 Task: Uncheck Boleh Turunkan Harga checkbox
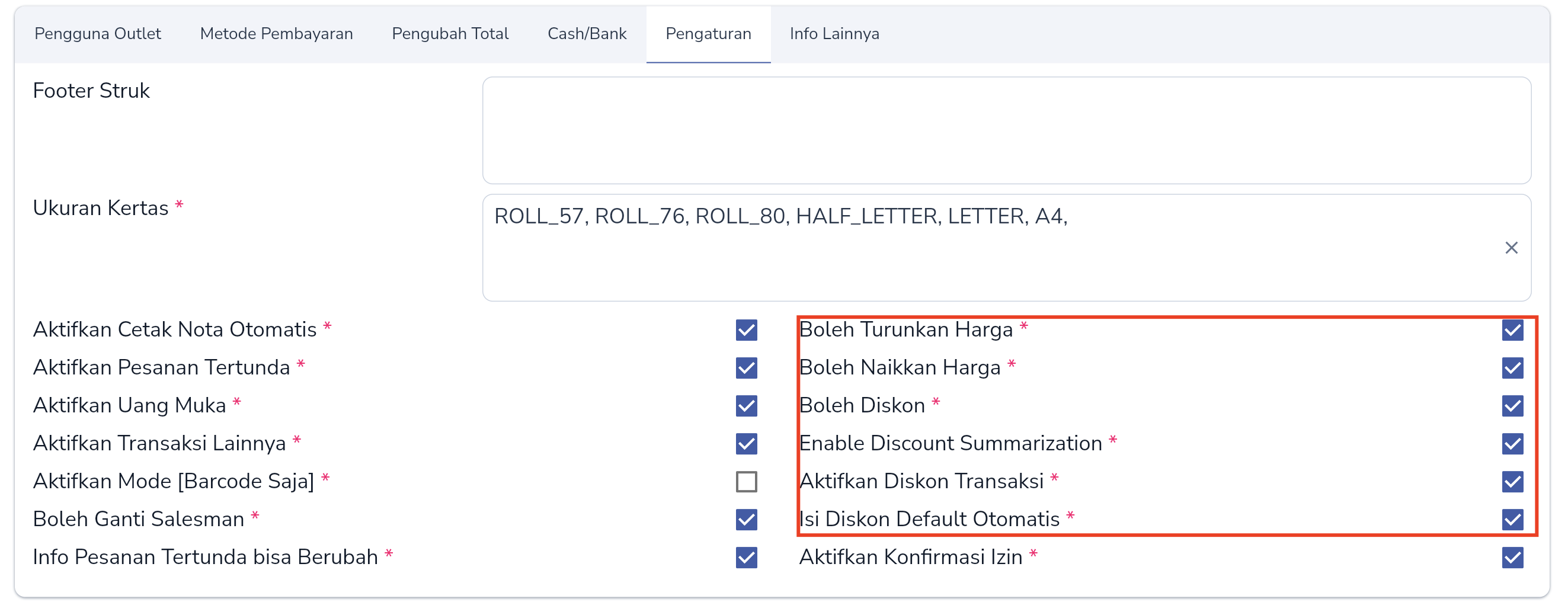1512,330
